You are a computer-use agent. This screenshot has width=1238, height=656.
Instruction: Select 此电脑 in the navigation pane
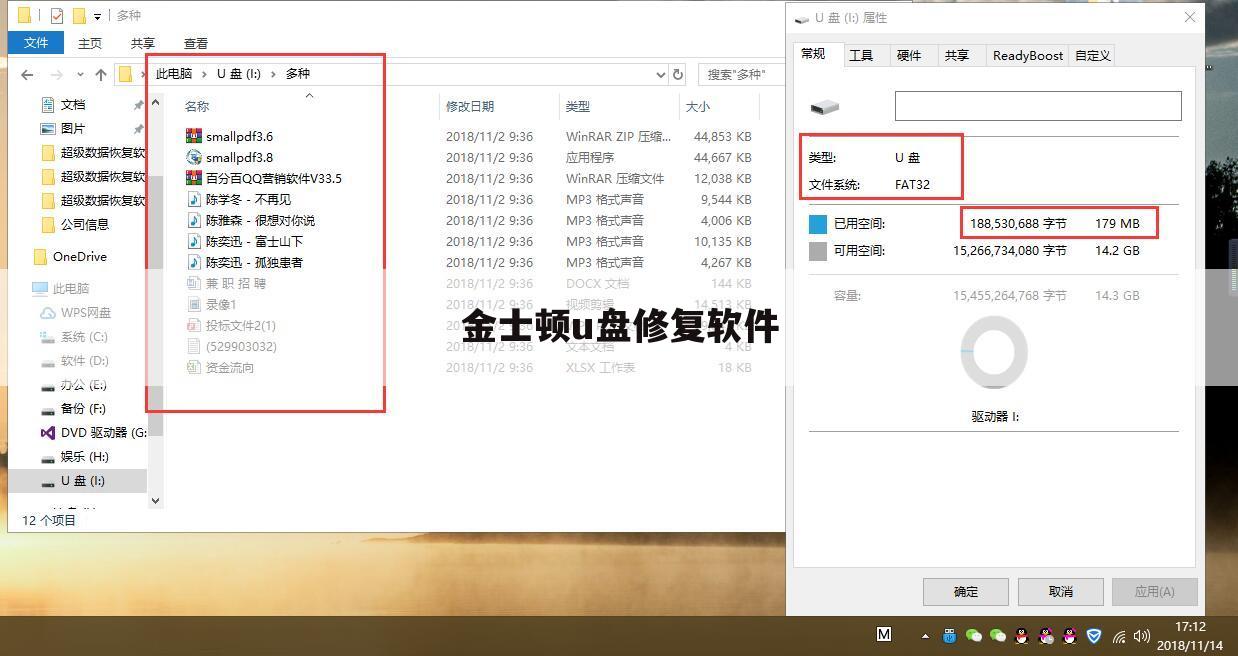[x=70, y=288]
